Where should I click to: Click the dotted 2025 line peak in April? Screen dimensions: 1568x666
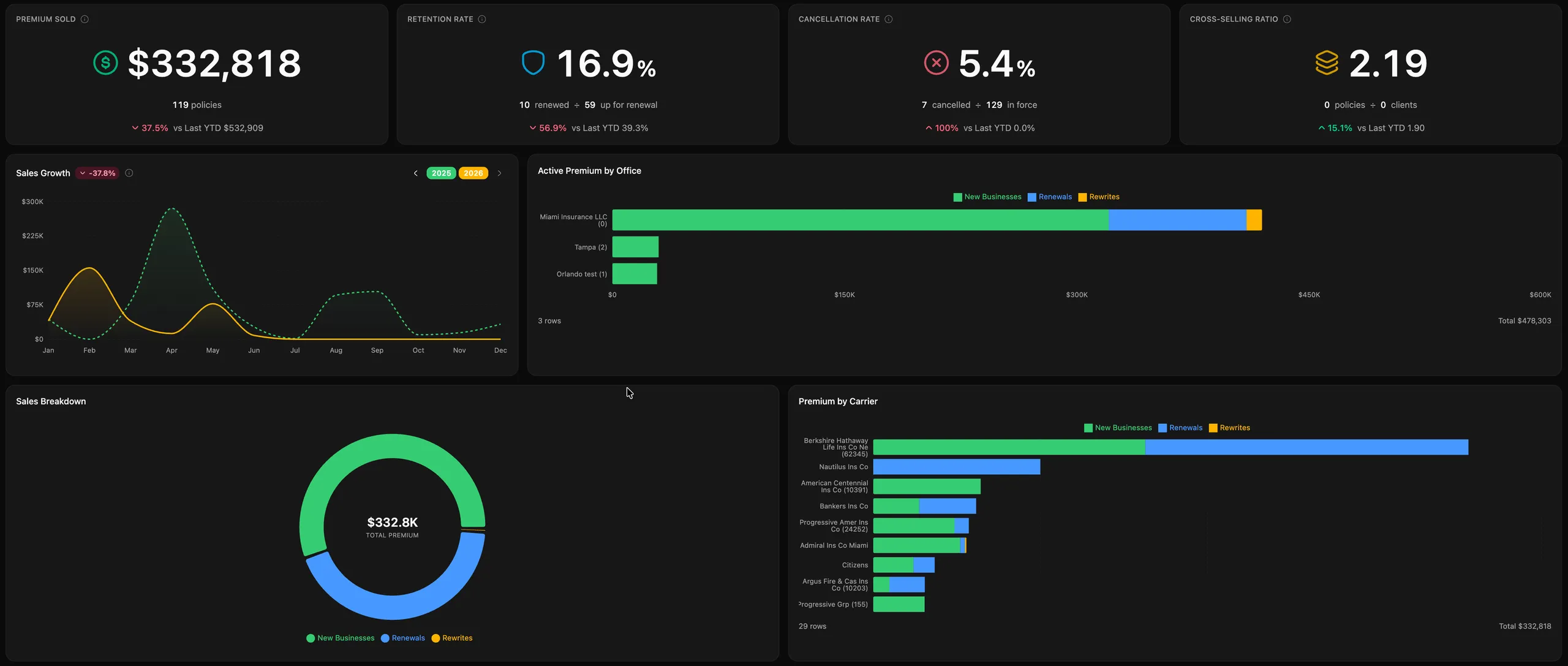click(x=172, y=209)
